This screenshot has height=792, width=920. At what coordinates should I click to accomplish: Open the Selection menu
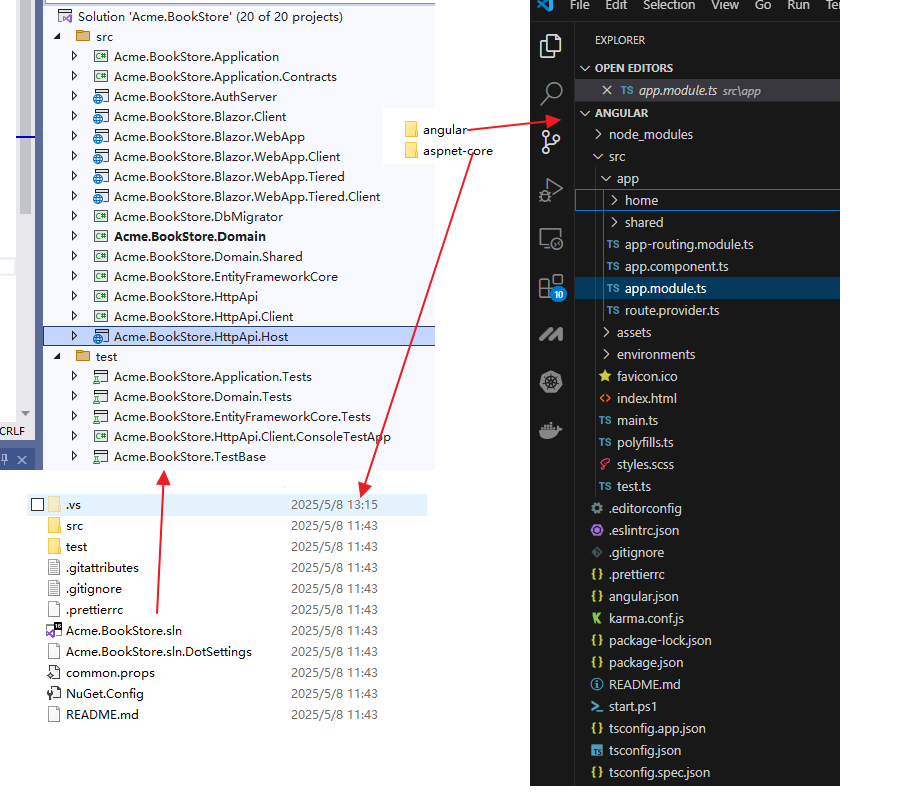click(x=669, y=5)
